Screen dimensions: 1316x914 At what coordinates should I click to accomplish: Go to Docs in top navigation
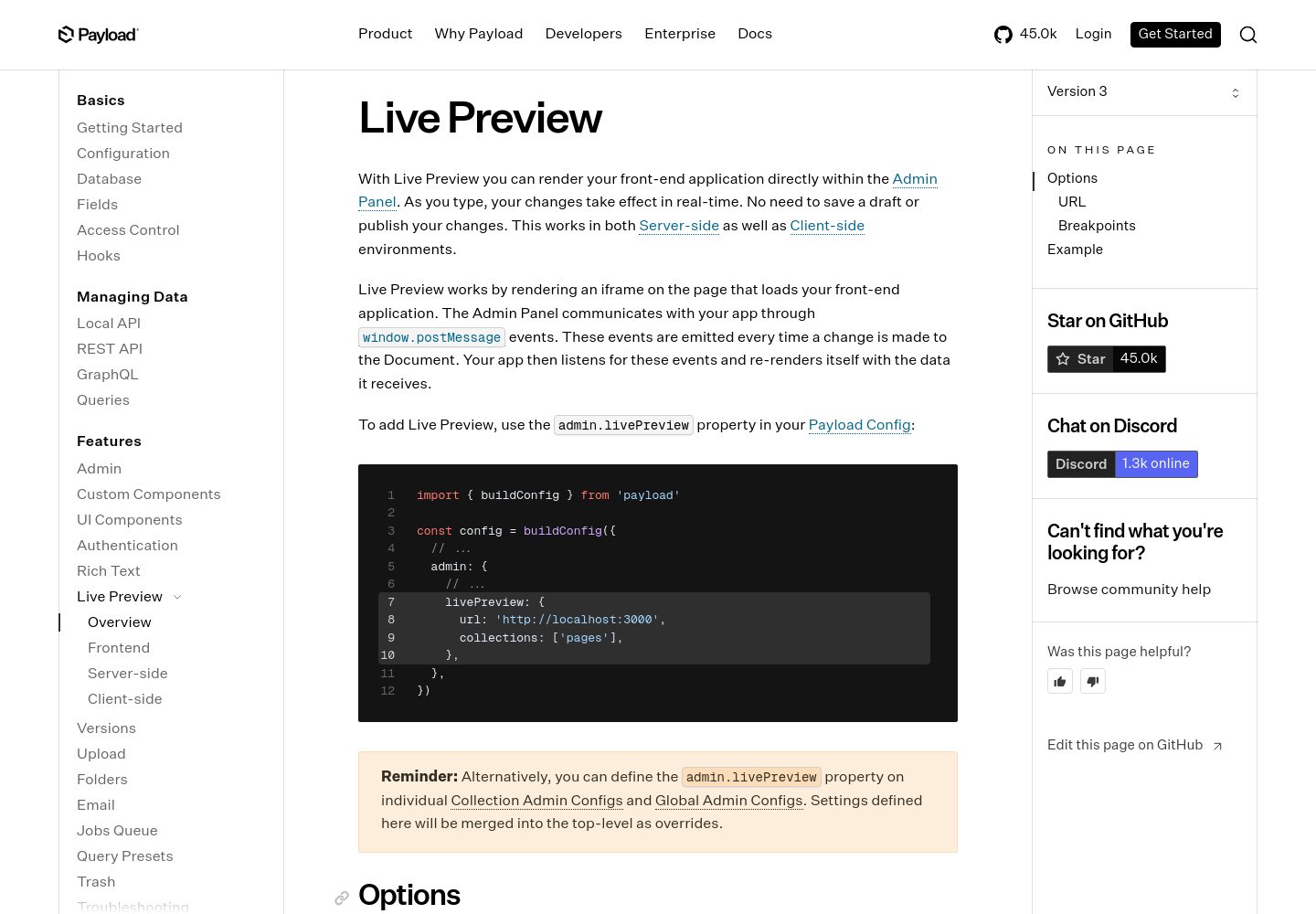point(755,34)
